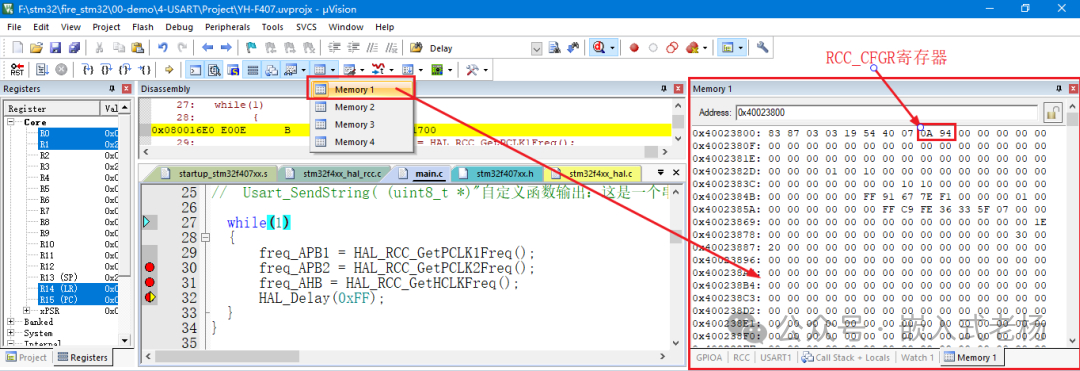Toggle the Registers Window icon
Screen dimensions: 1080x371
pos(253,70)
